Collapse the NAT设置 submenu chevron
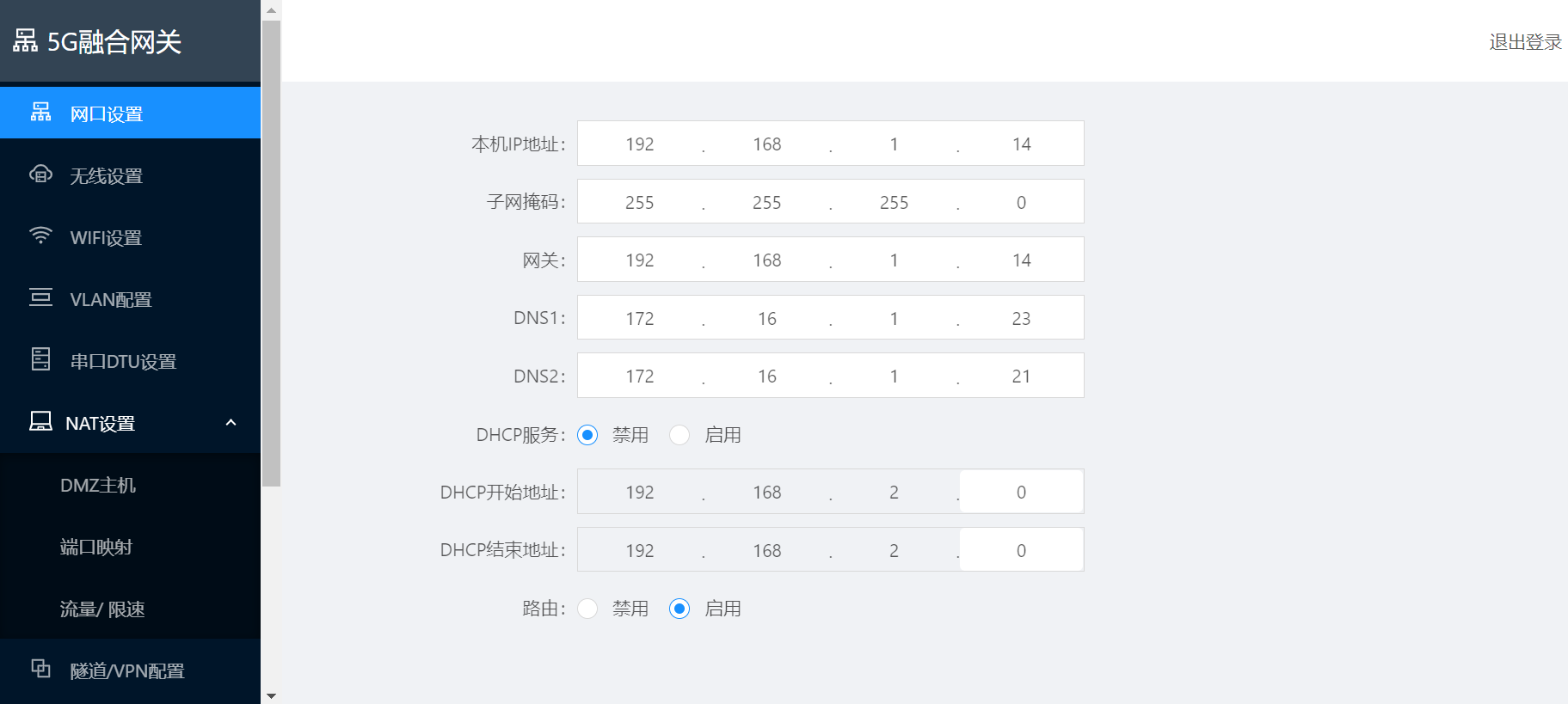The height and width of the screenshot is (704, 1568). [231, 423]
